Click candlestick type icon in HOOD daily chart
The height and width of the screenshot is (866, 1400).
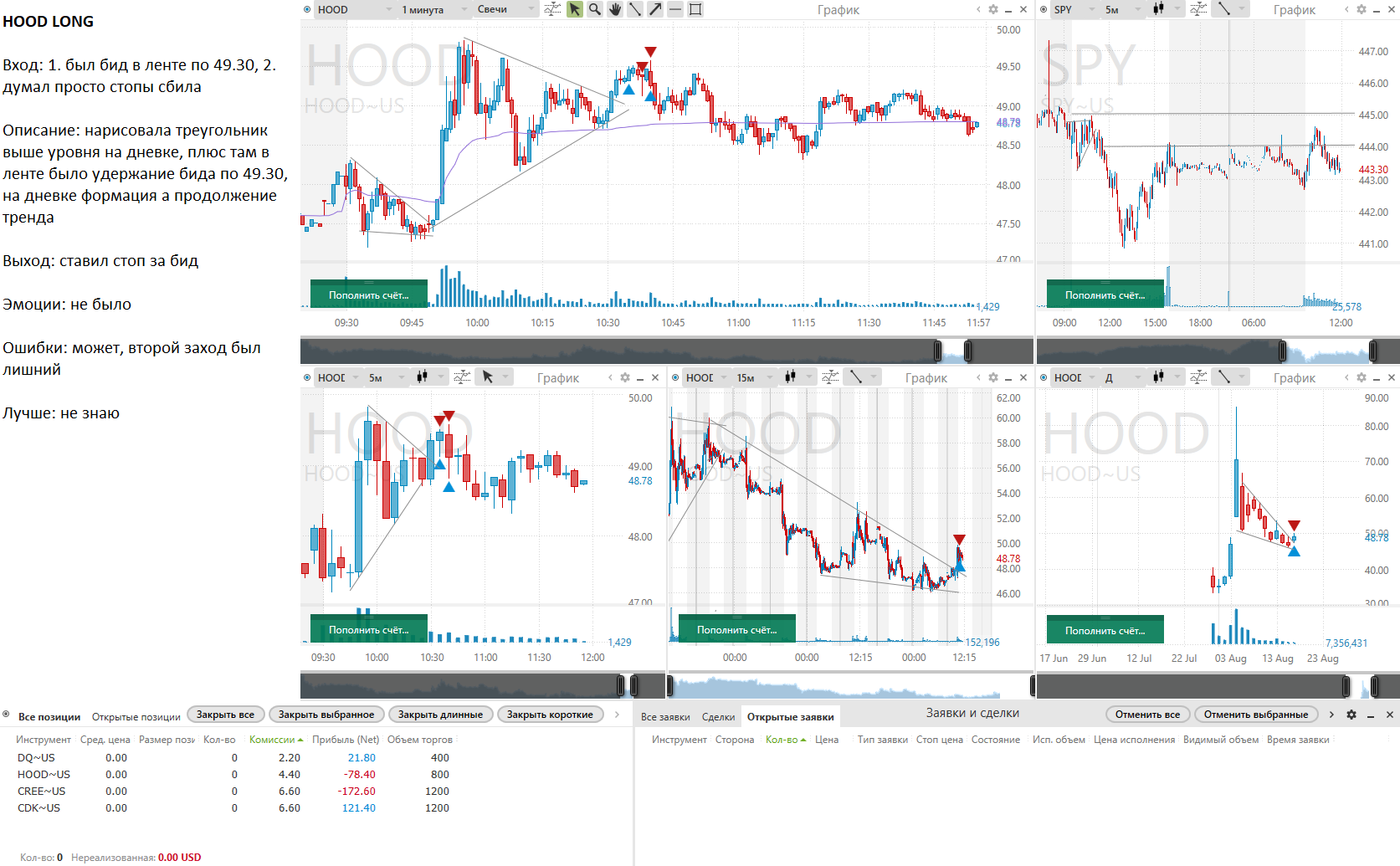1158,377
